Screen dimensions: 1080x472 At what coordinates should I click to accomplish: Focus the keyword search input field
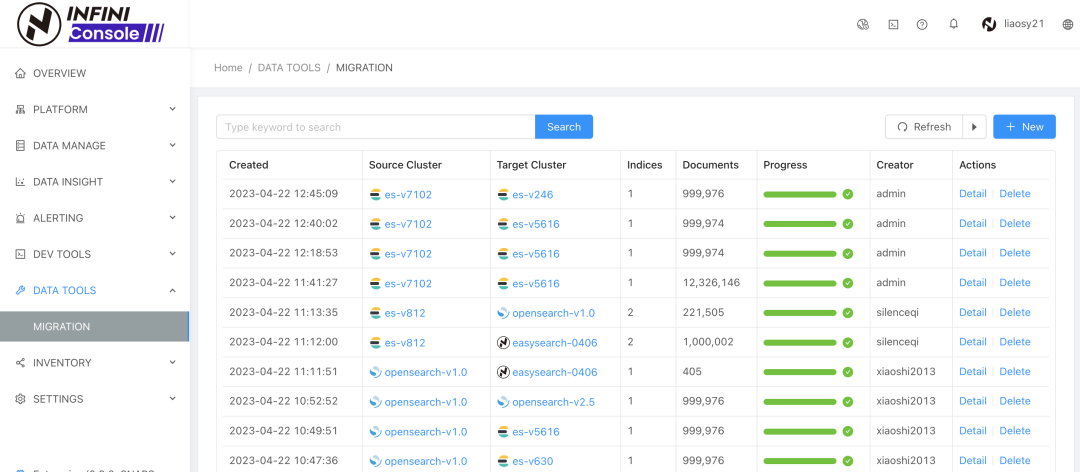click(x=375, y=127)
